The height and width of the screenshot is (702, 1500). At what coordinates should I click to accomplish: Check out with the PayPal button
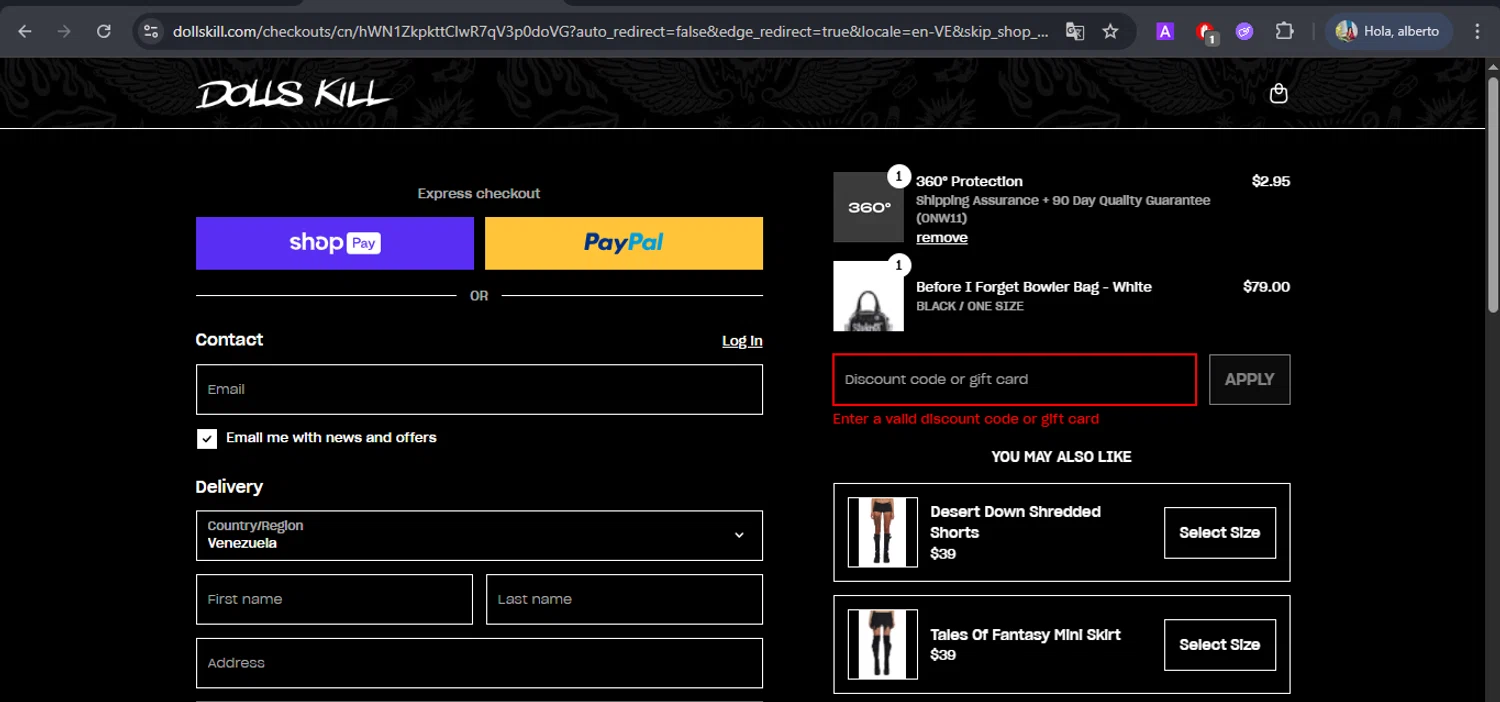click(624, 243)
